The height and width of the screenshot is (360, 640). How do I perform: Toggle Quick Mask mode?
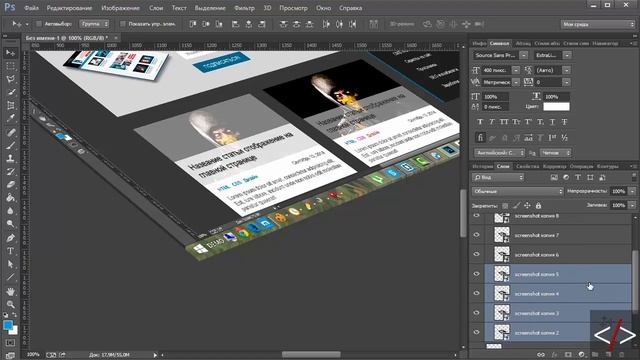(11, 343)
